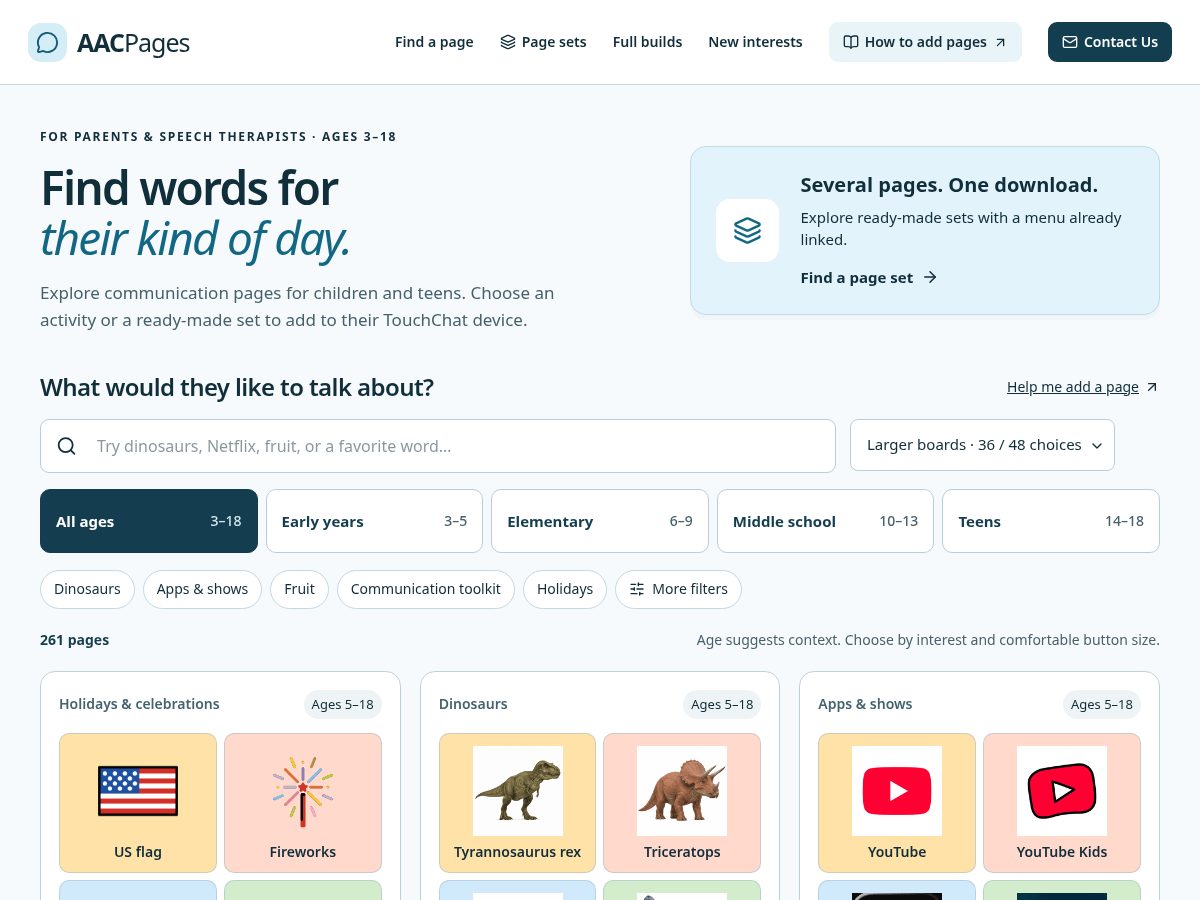1200x900 pixels.
Task: Click the layers icon beside Page sets
Action: [508, 42]
